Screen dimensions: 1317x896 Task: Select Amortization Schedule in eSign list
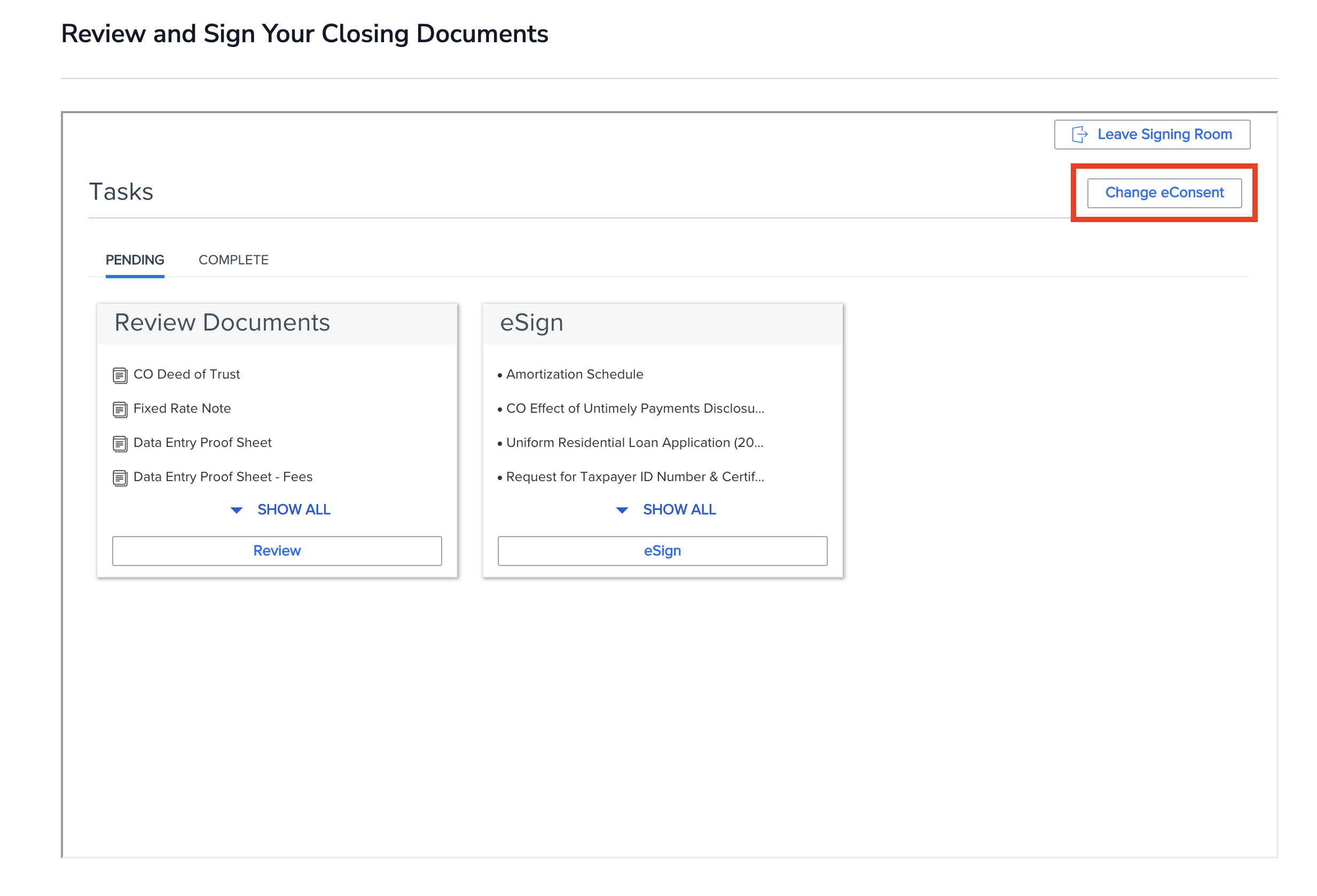tap(574, 374)
